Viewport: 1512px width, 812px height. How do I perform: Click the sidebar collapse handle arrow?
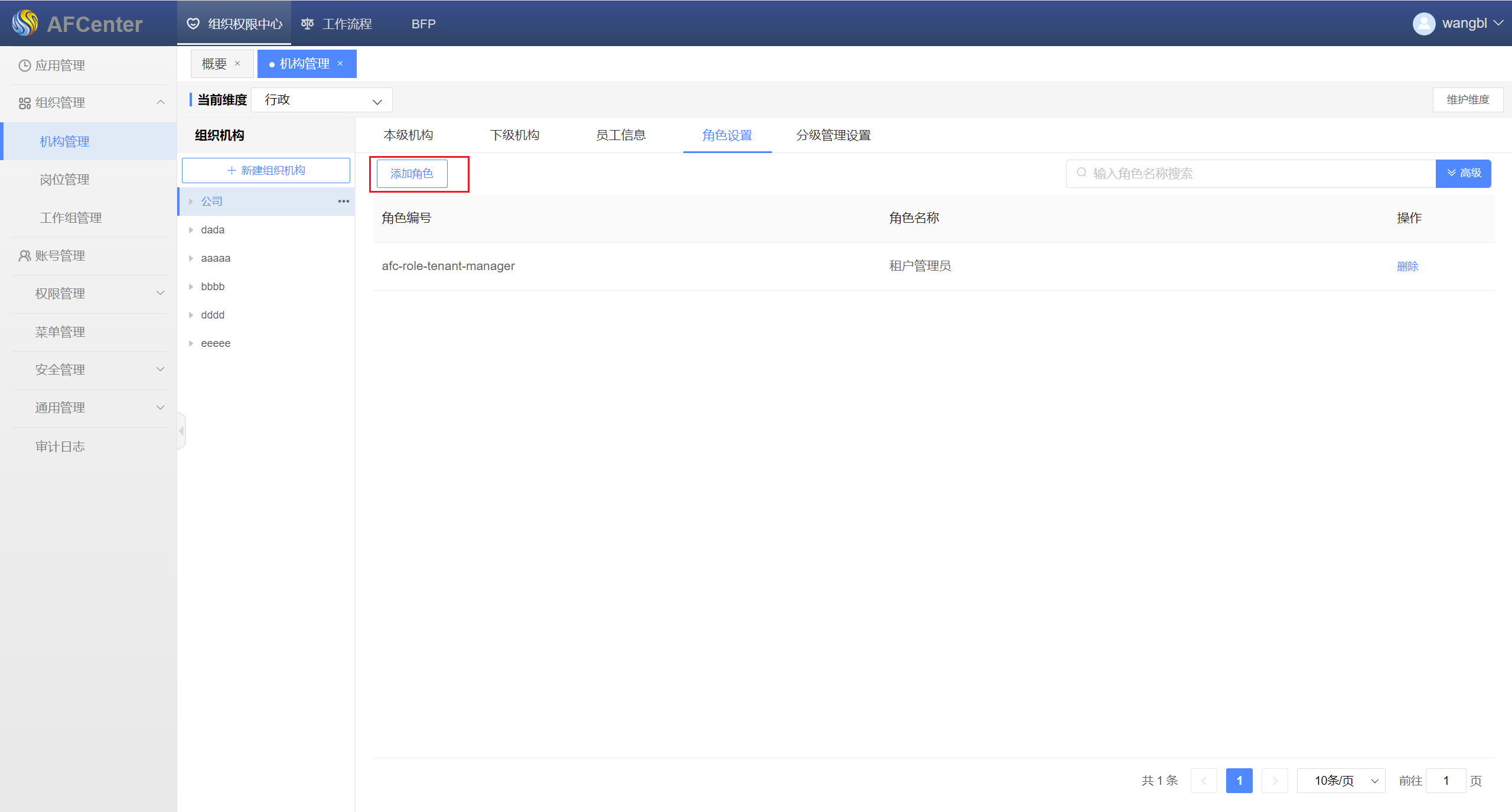click(181, 431)
